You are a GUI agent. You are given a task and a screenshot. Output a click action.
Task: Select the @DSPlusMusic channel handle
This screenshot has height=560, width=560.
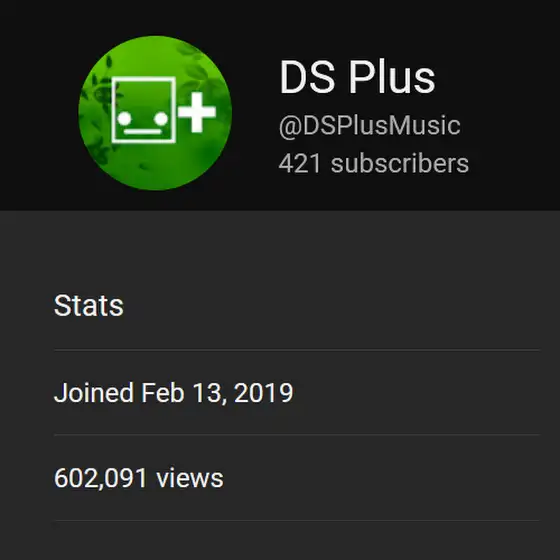370,126
